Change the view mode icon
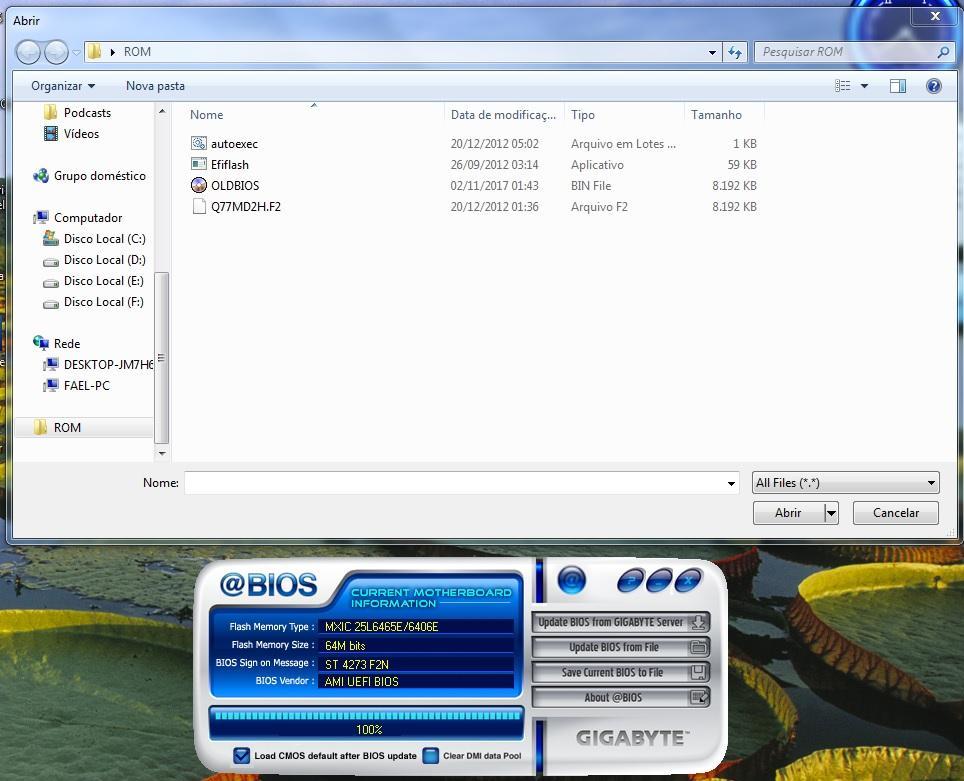 tap(843, 86)
